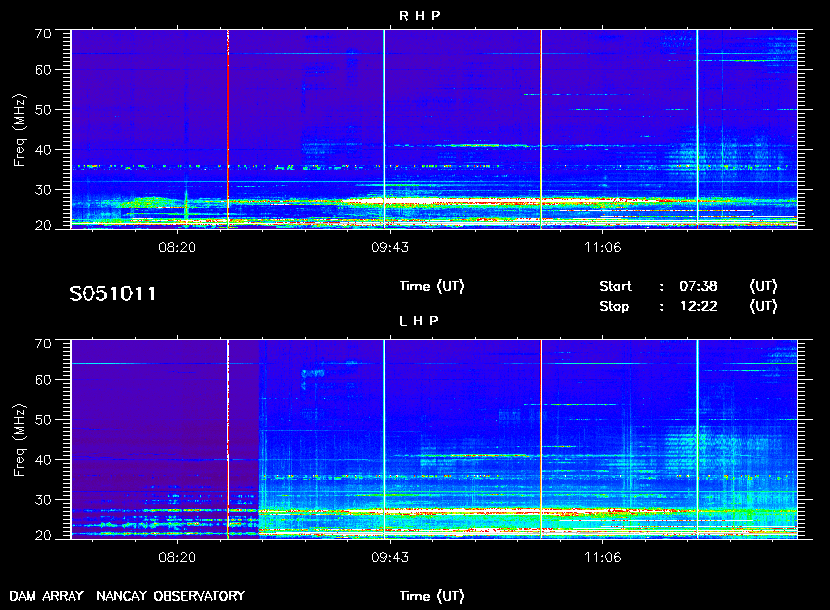The image size is (830, 610).
Task: Click the 20 frequency tick of LHP panel
Action: pyautogui.click(x=43, y=535)
